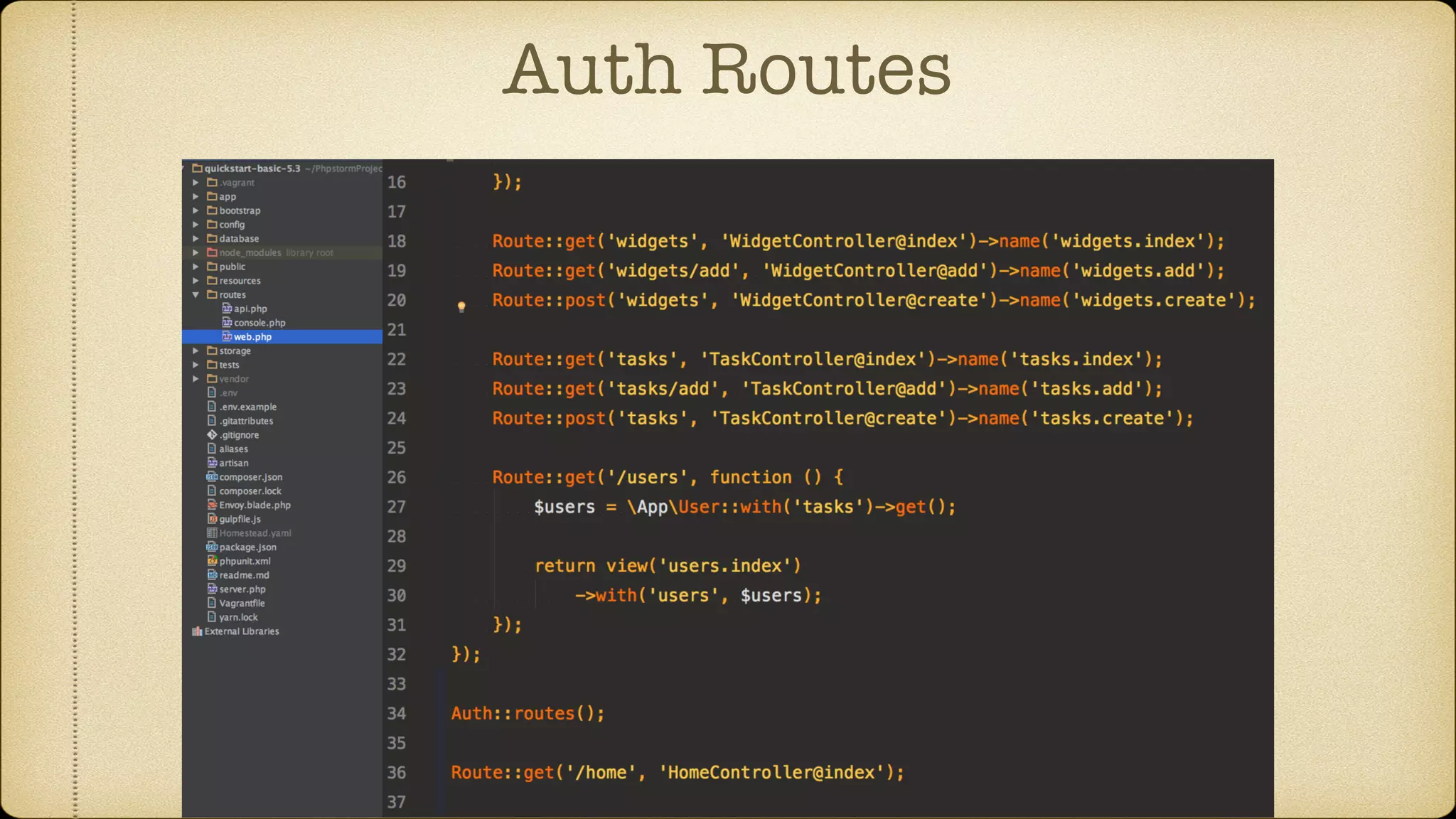1456x819 pixels.
Task: Click the Vagrantfile file icon
Action: (212, 603)
